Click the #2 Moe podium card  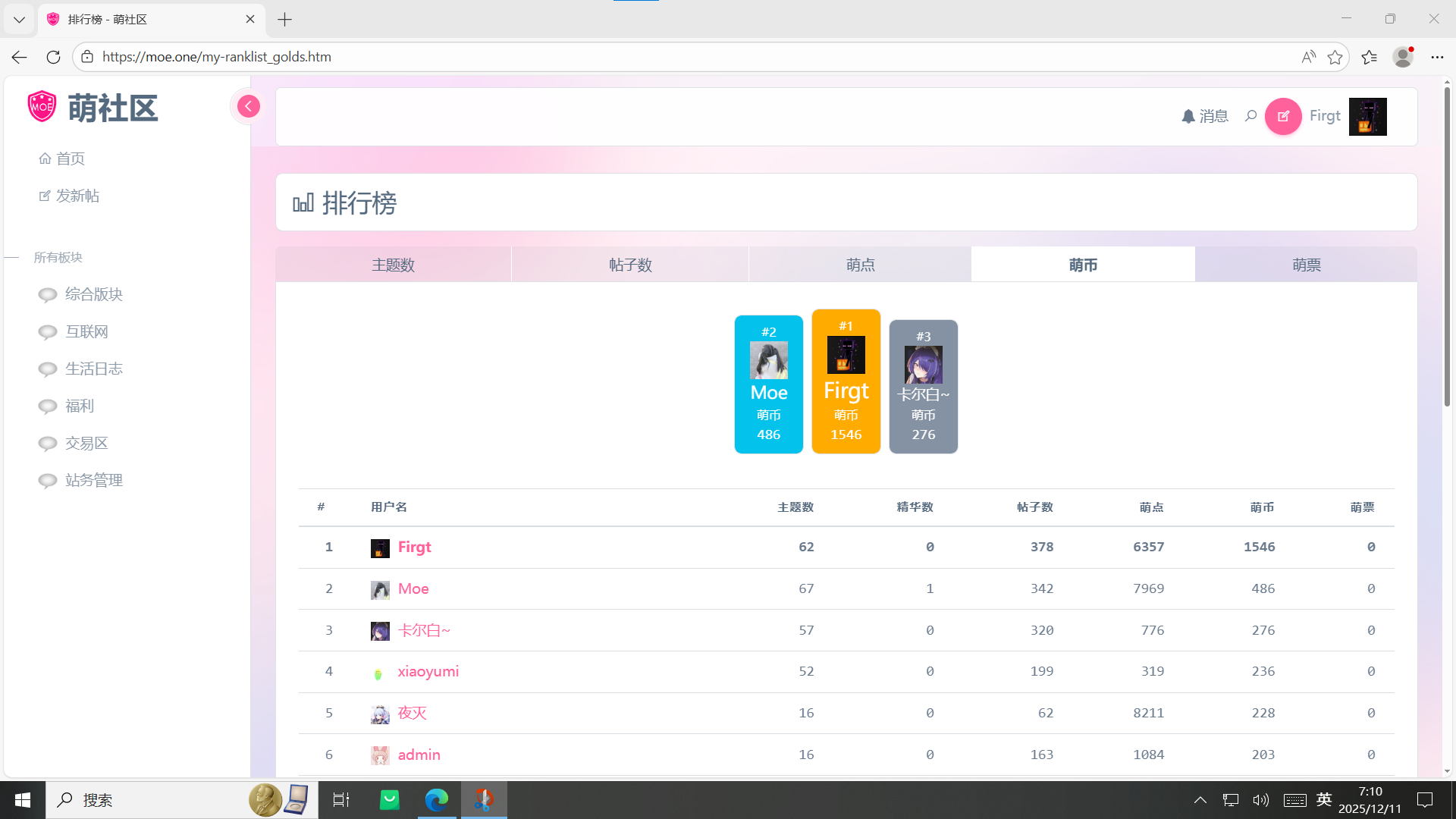768,384
